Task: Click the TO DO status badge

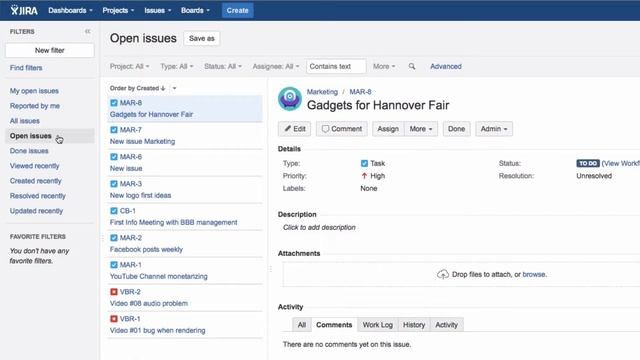Action: (588, 163)
